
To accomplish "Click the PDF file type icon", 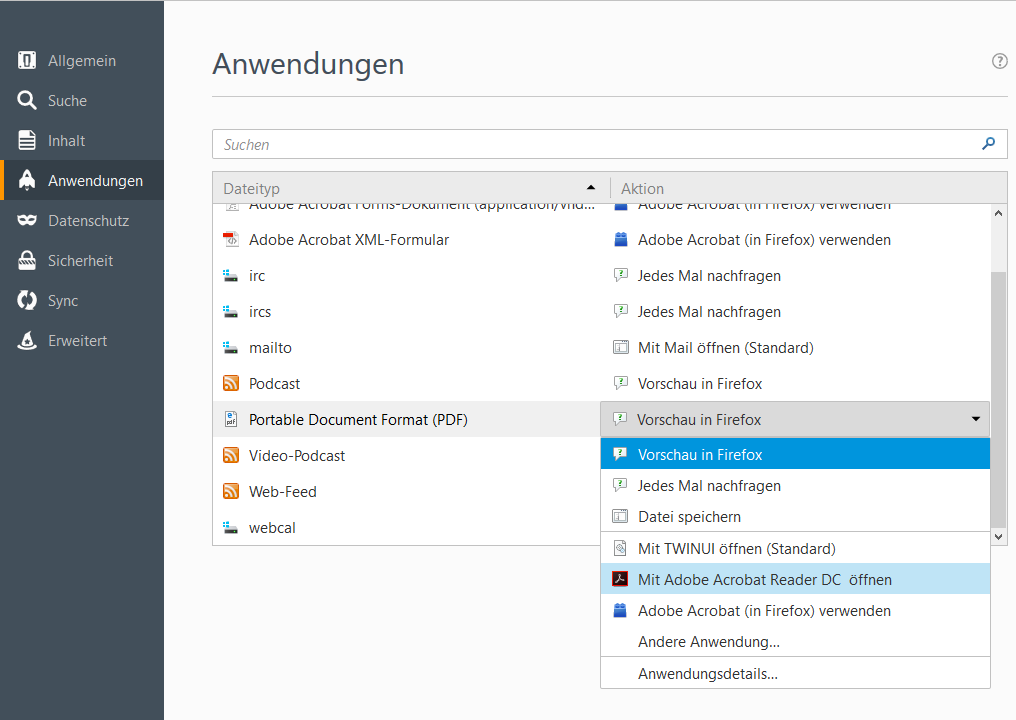I will point(231,419).
